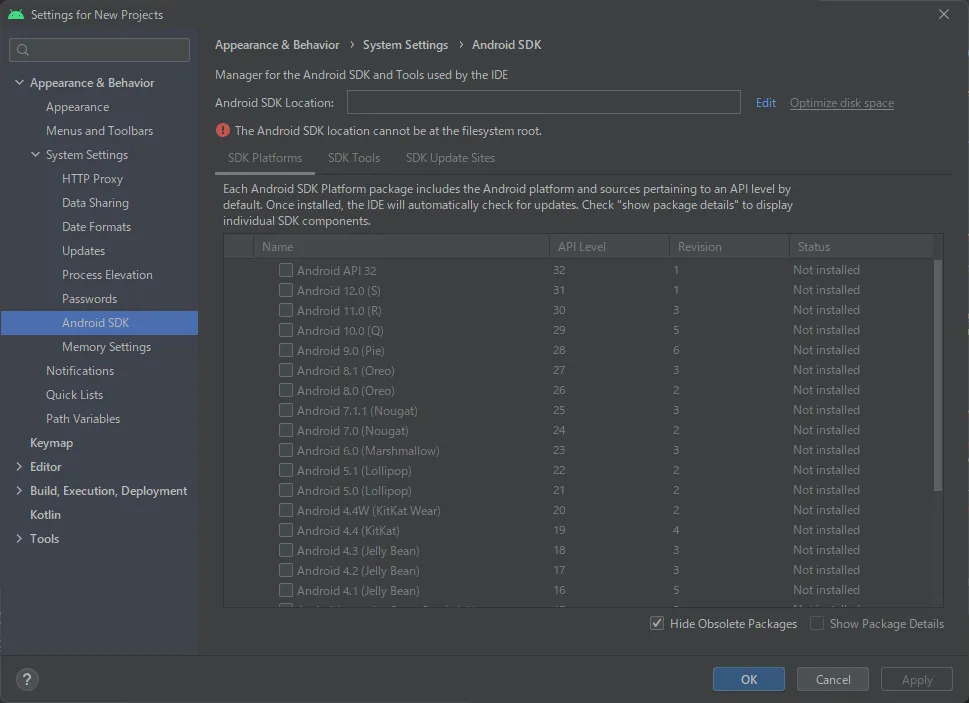The height and width of the screenshot is (703, 969).
Task: Toggle Hide Obsolete Packages checkbox
Action: pyautogui.click(x=657, y=623)
